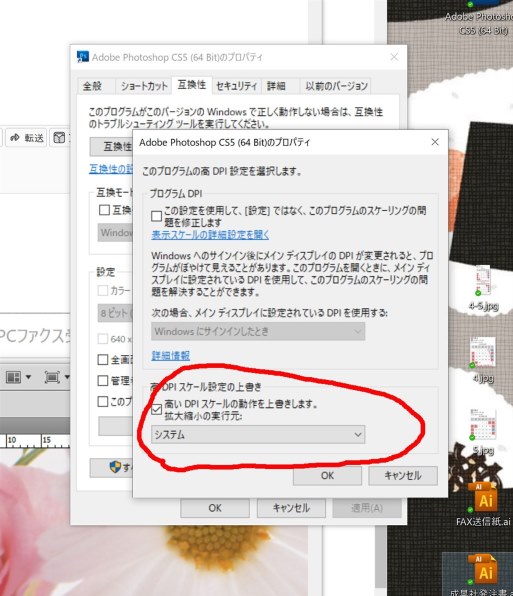Open the Windows version compatibility dropdown
This screenshot has height=596, width=513.
(116, 232)
